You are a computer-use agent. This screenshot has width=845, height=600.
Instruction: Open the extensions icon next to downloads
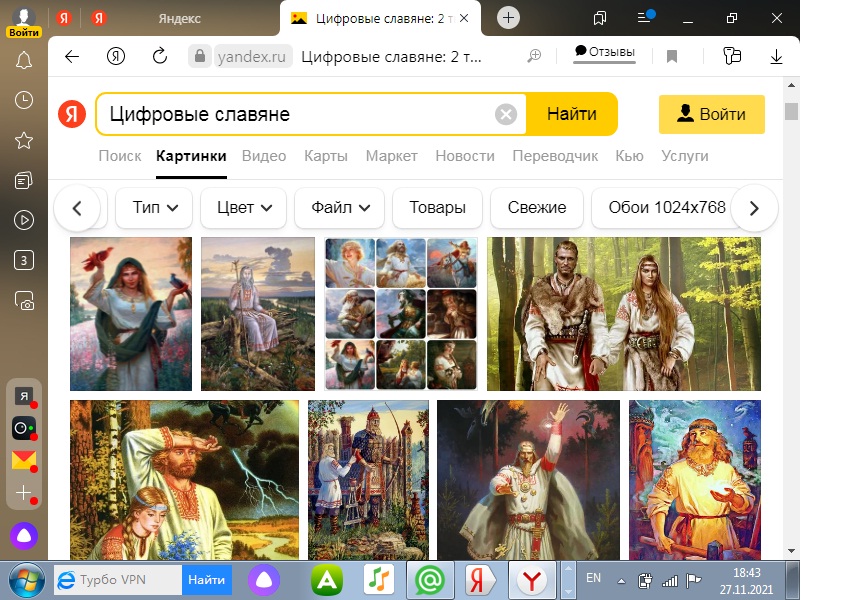tap(732, 56)
